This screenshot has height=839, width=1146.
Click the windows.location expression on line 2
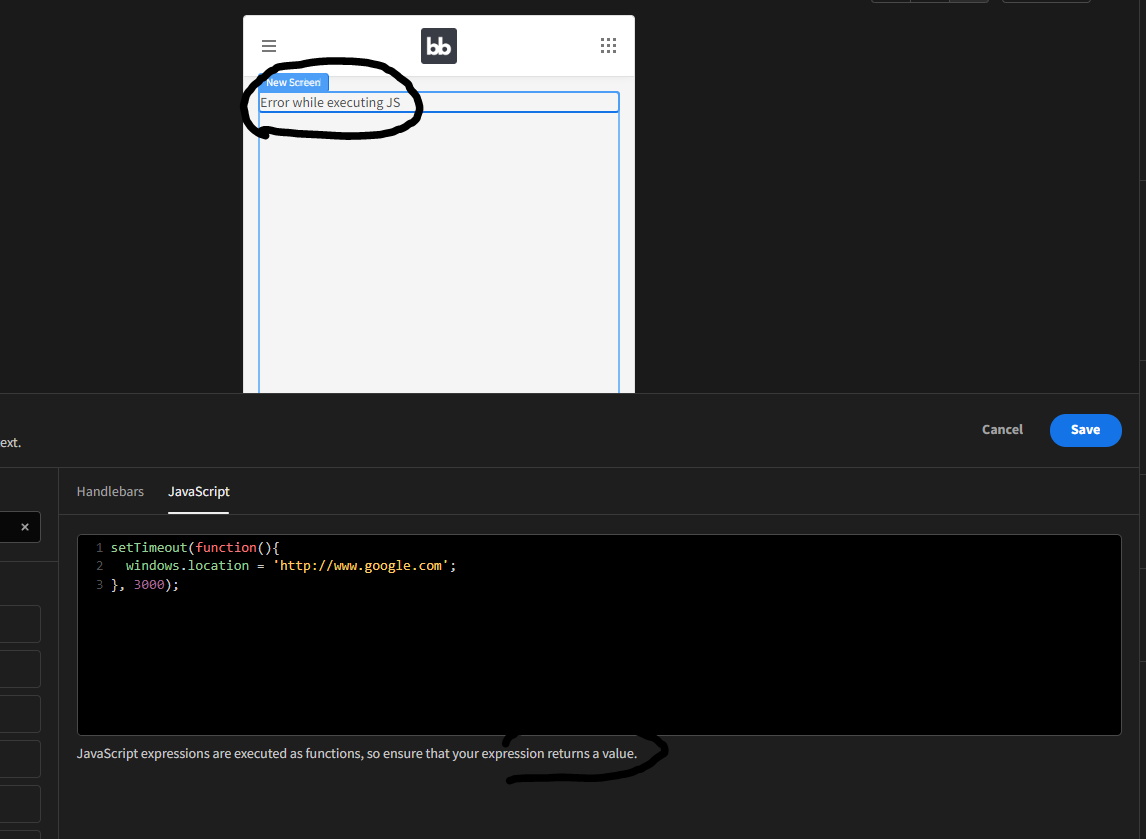point(190,565)
